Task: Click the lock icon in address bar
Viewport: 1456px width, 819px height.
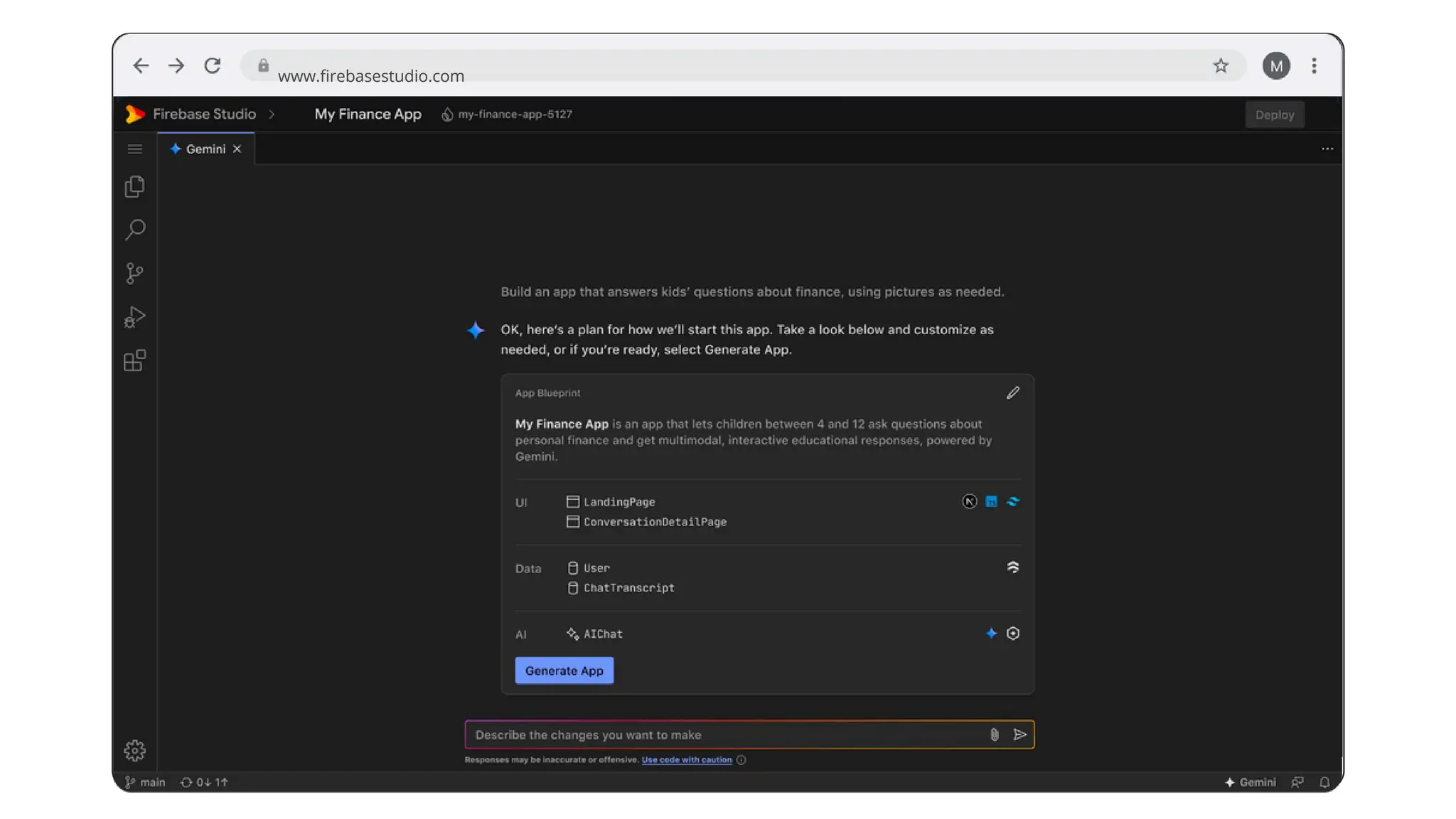Action: click(263, 65)
